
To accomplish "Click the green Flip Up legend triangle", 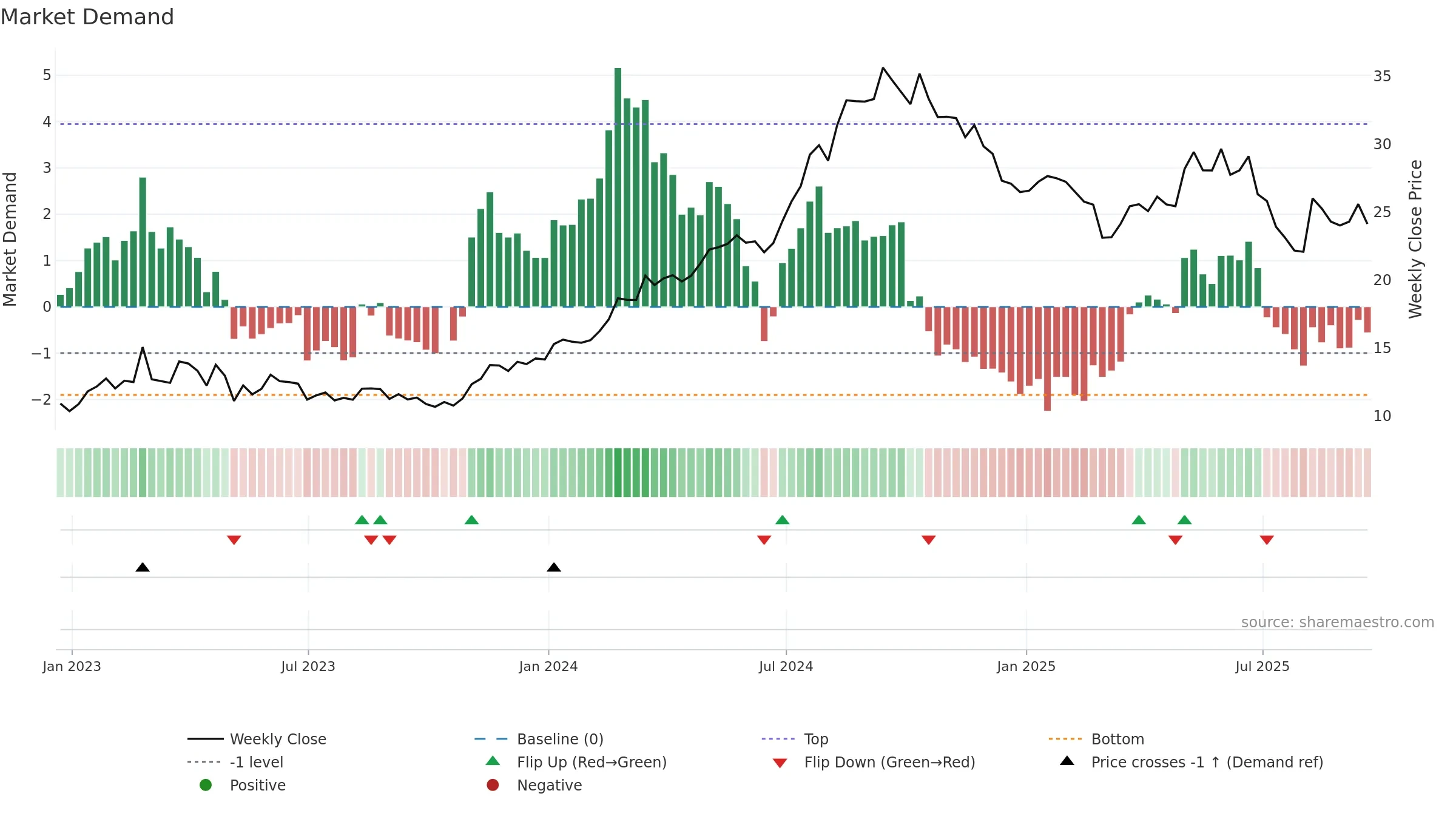I will pyautogui.click(x=493, y=761).
